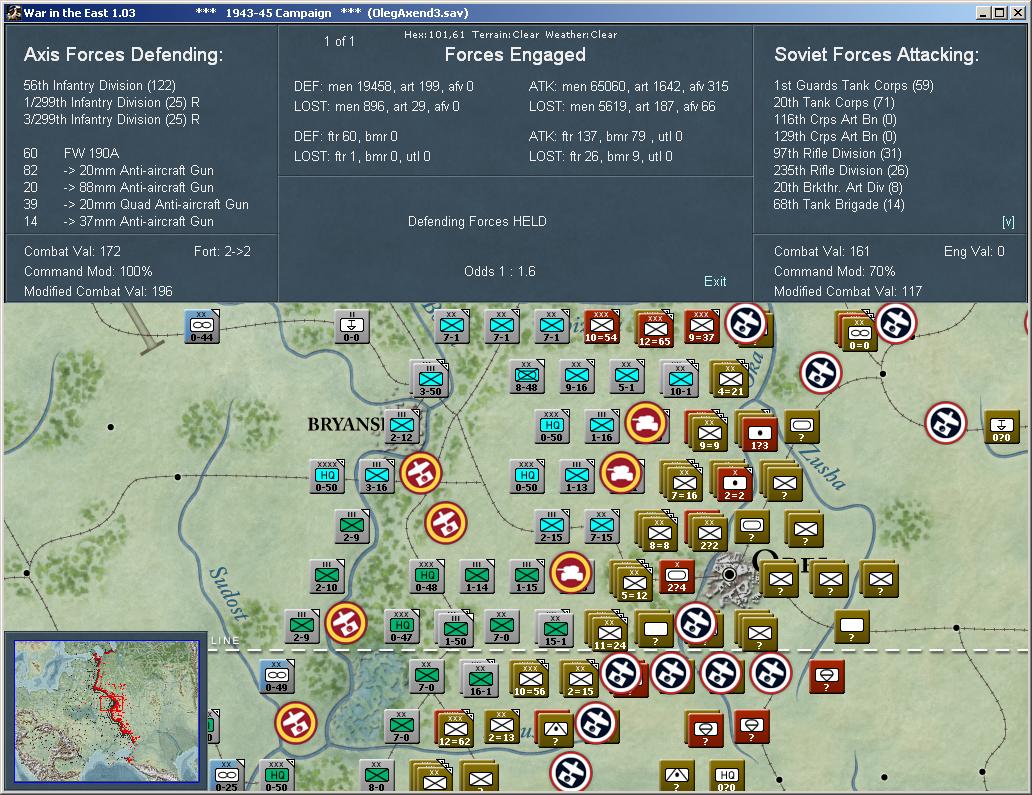This screenshot has width=1032, height=795.
Task: Click '56th Infantry Division (122)' defender entry
Action: 99,86
